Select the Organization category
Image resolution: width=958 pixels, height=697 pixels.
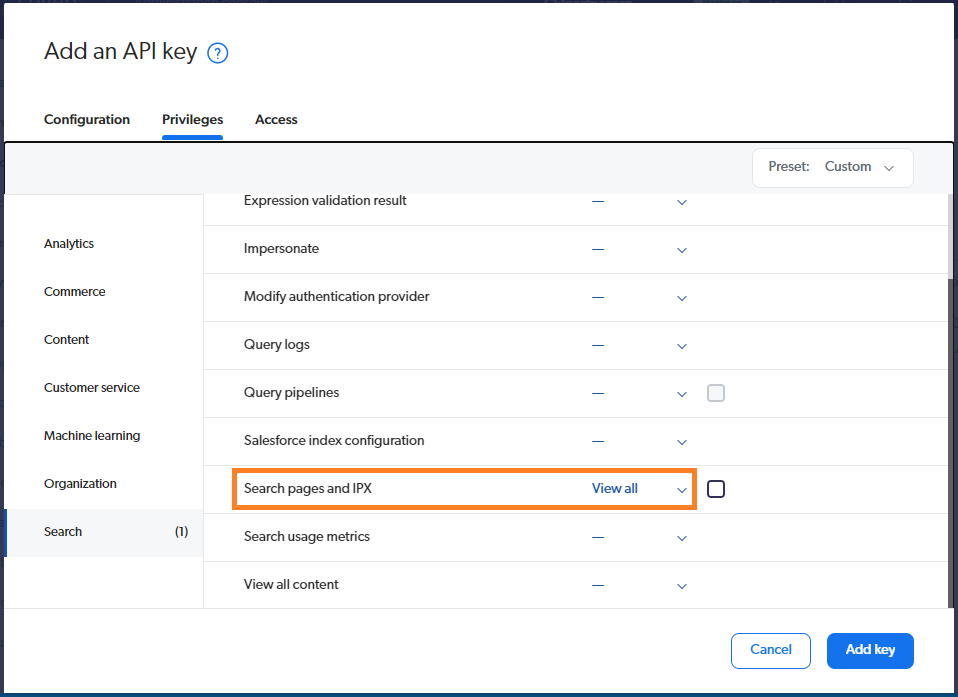tap(80, 483)
